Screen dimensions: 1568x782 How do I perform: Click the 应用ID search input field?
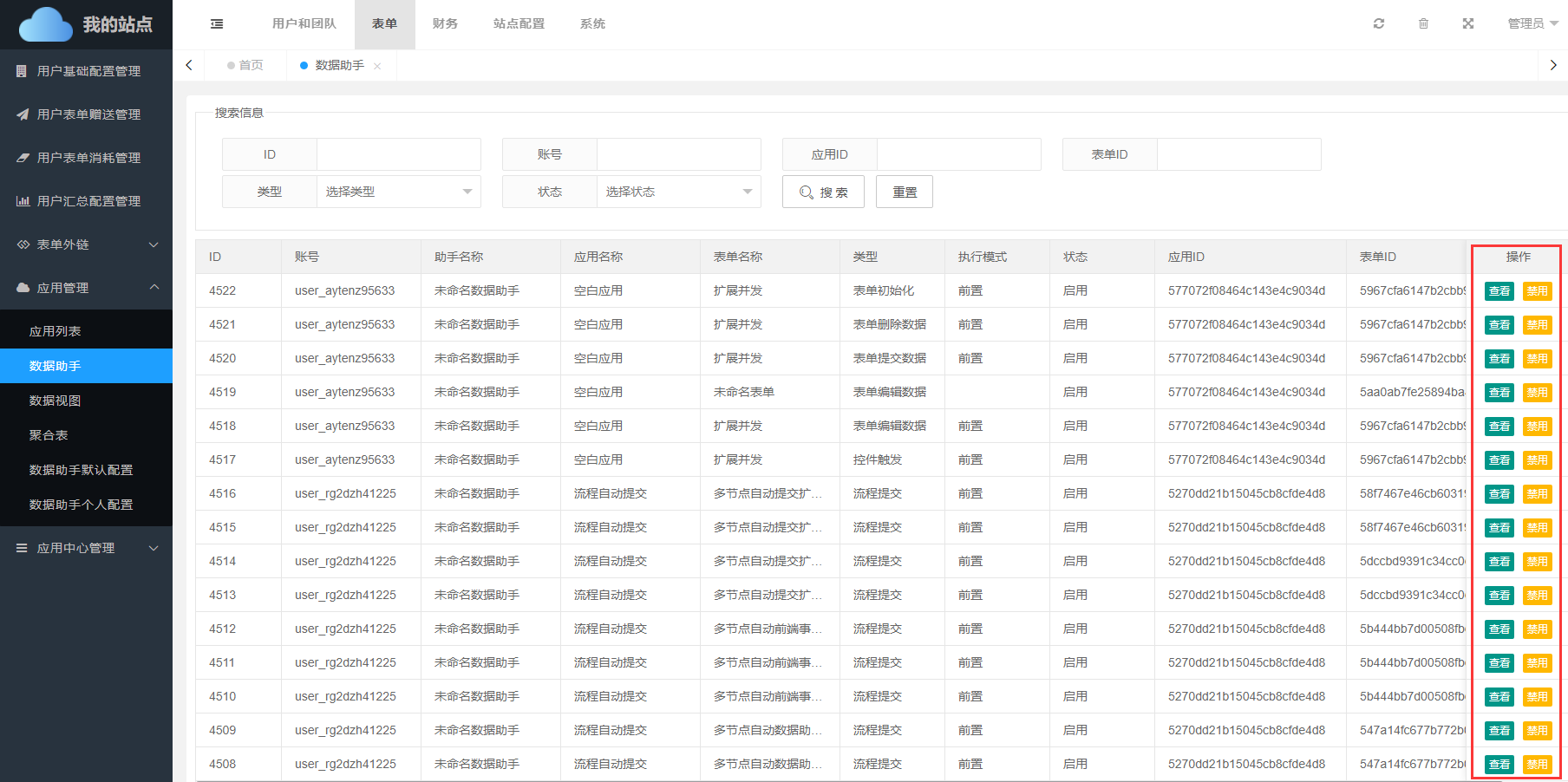click(x=958, y=154)
